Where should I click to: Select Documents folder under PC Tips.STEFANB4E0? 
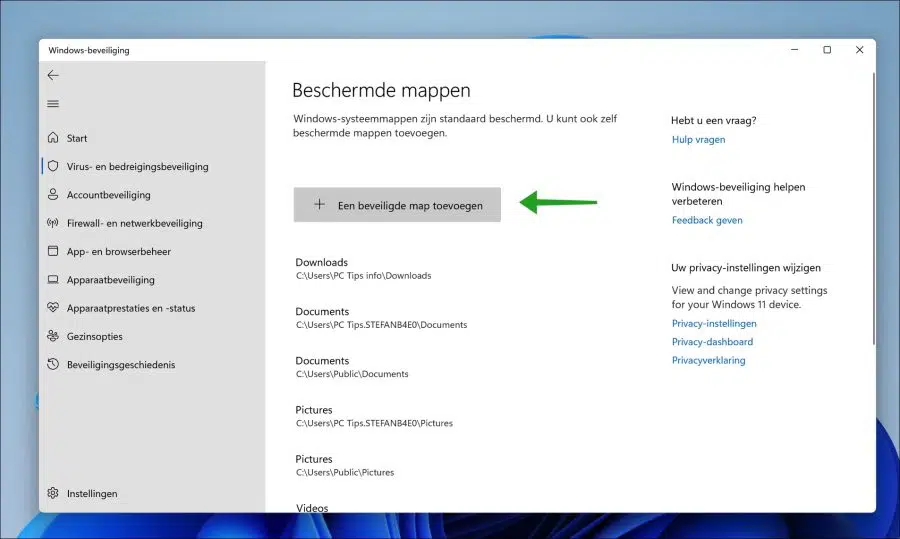click(381, 317)
